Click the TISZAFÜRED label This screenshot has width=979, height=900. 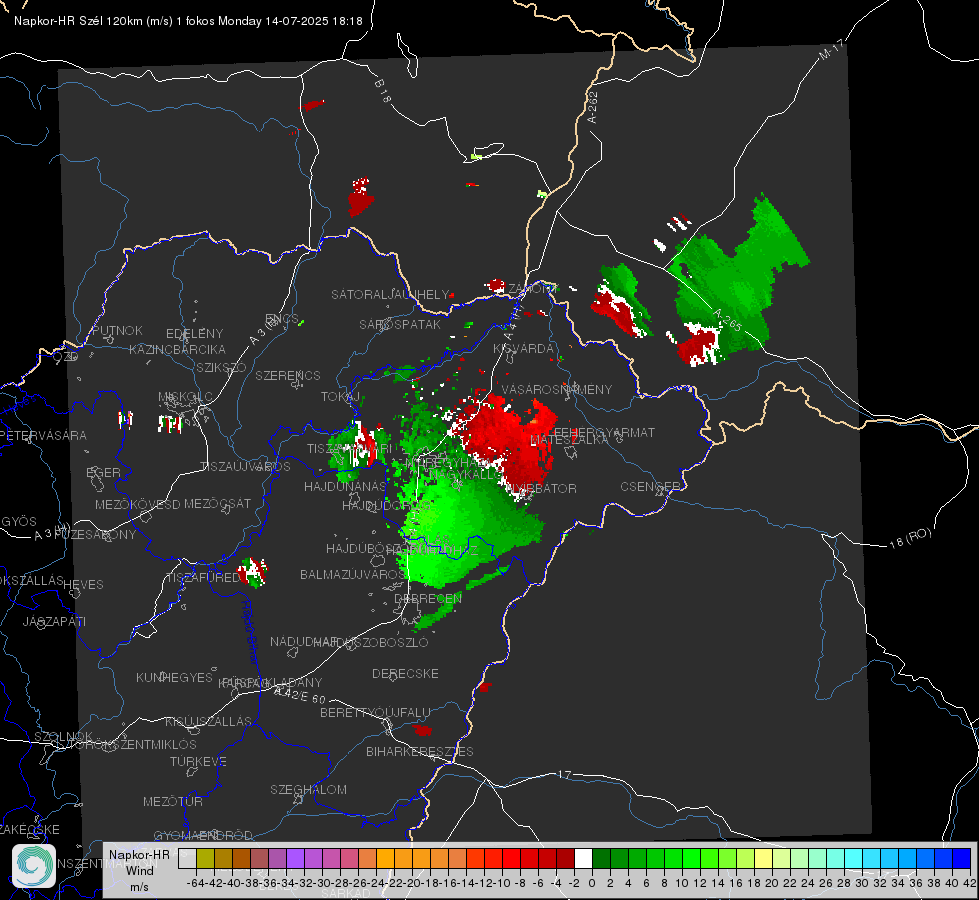(x=203, y=578)
